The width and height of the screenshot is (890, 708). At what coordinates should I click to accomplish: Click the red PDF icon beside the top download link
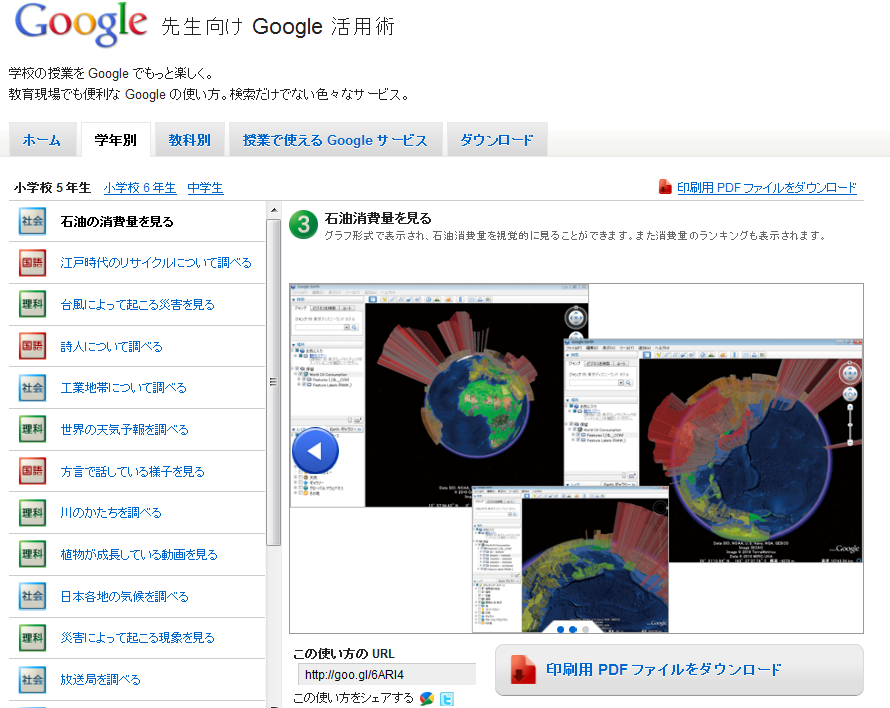(x=665, y=187)
